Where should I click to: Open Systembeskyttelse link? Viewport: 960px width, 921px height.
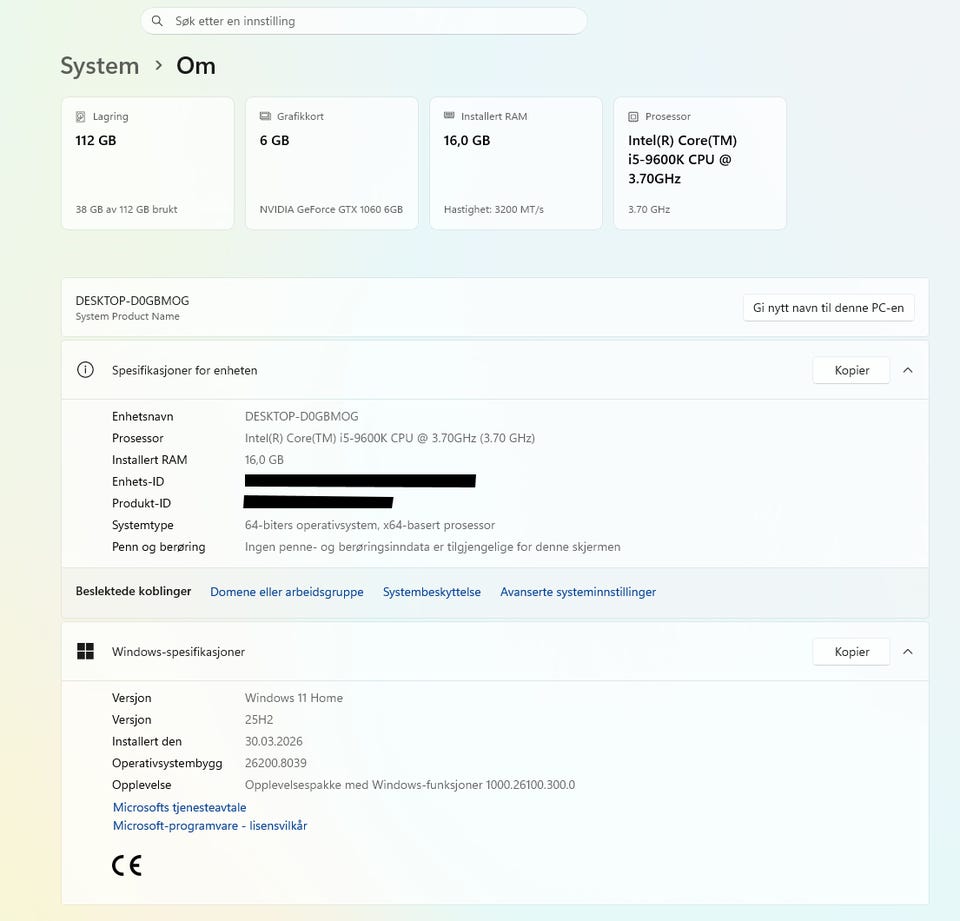(x=432, y=592)
